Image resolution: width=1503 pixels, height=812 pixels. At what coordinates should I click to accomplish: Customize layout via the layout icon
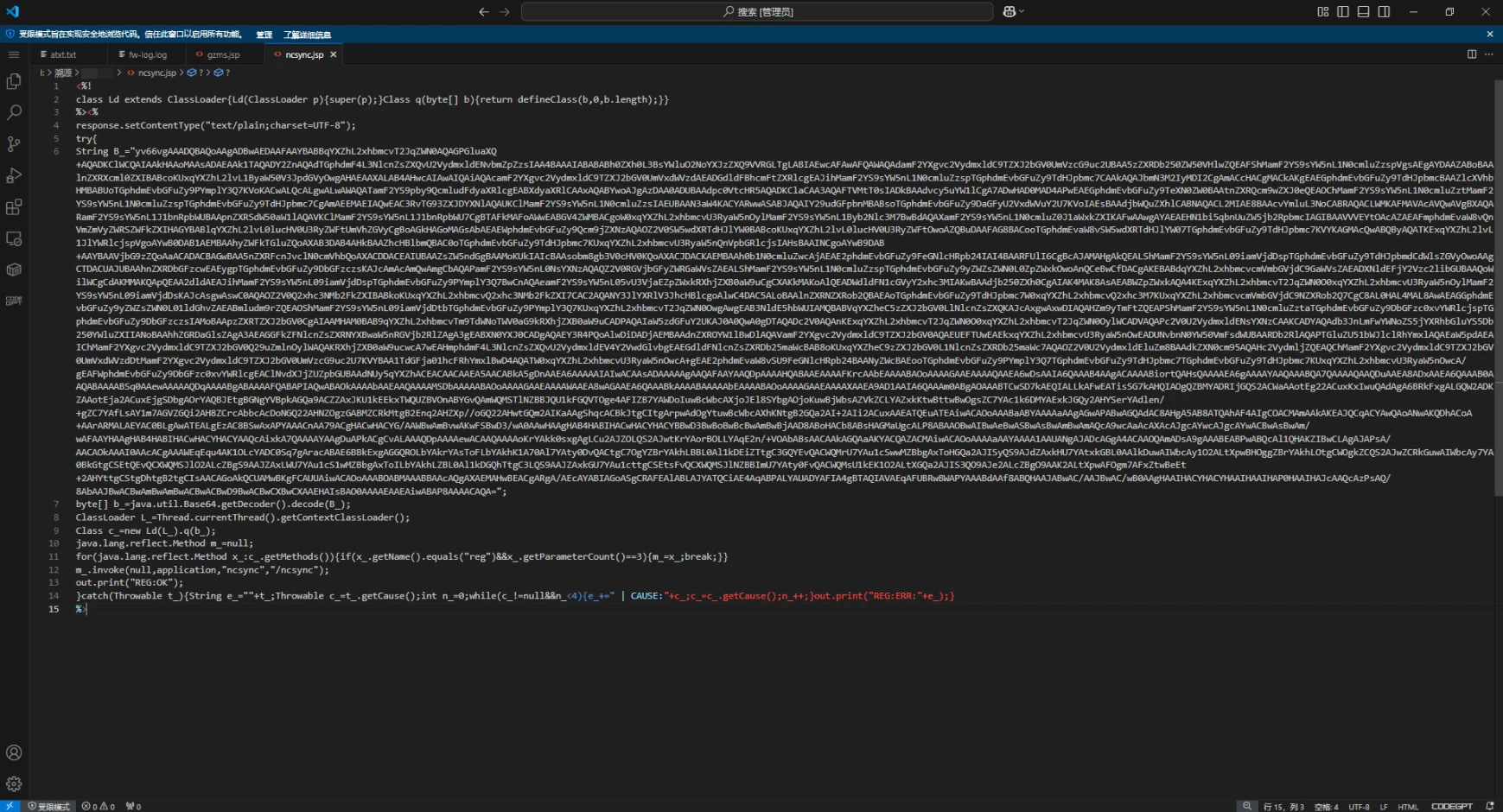click(1323, 11)
